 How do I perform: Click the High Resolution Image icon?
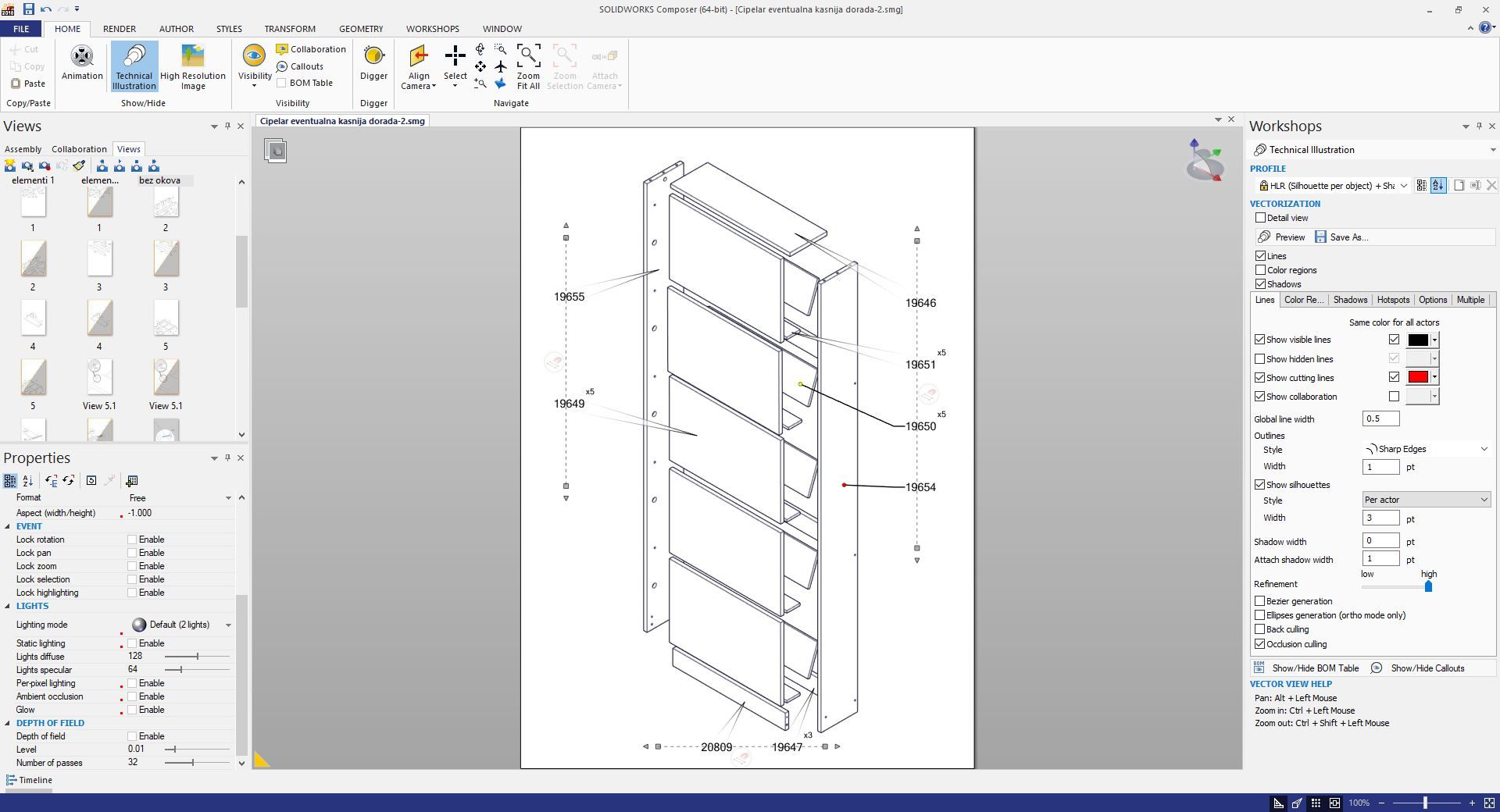(x=193, y=66)
